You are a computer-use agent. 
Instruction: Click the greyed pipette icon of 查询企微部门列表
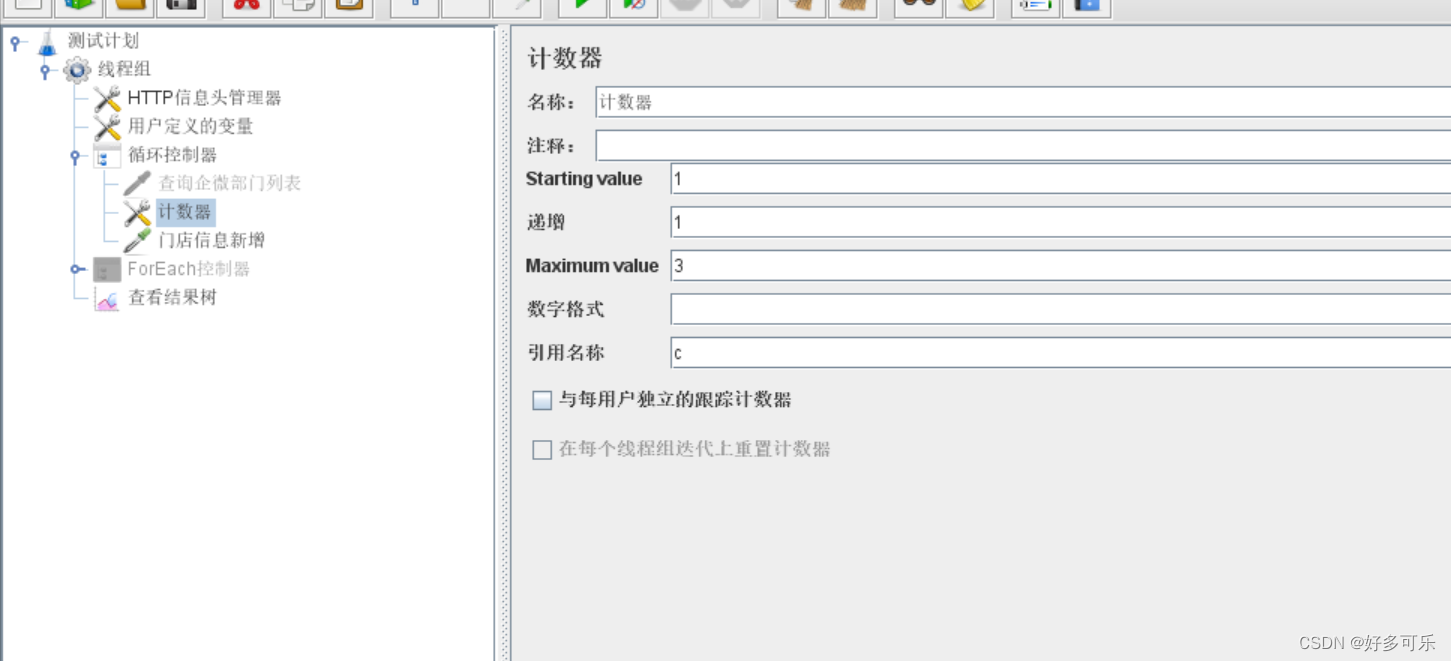click(x=137, y=183)
